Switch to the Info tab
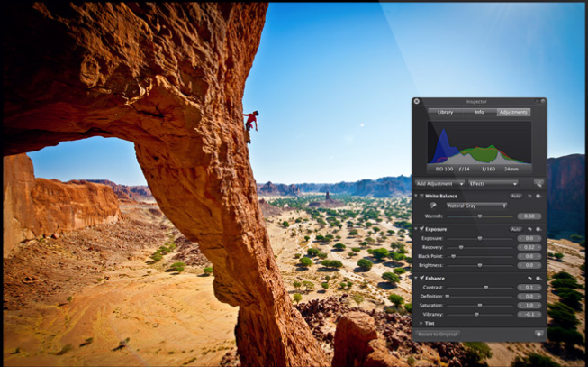Image resolution: width=588 pixels, height=368 pixels. coord(480,112)
